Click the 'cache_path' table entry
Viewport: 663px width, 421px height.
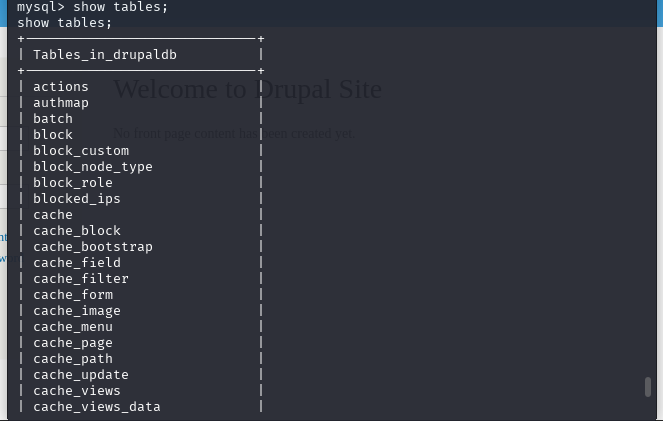point(73,359)
